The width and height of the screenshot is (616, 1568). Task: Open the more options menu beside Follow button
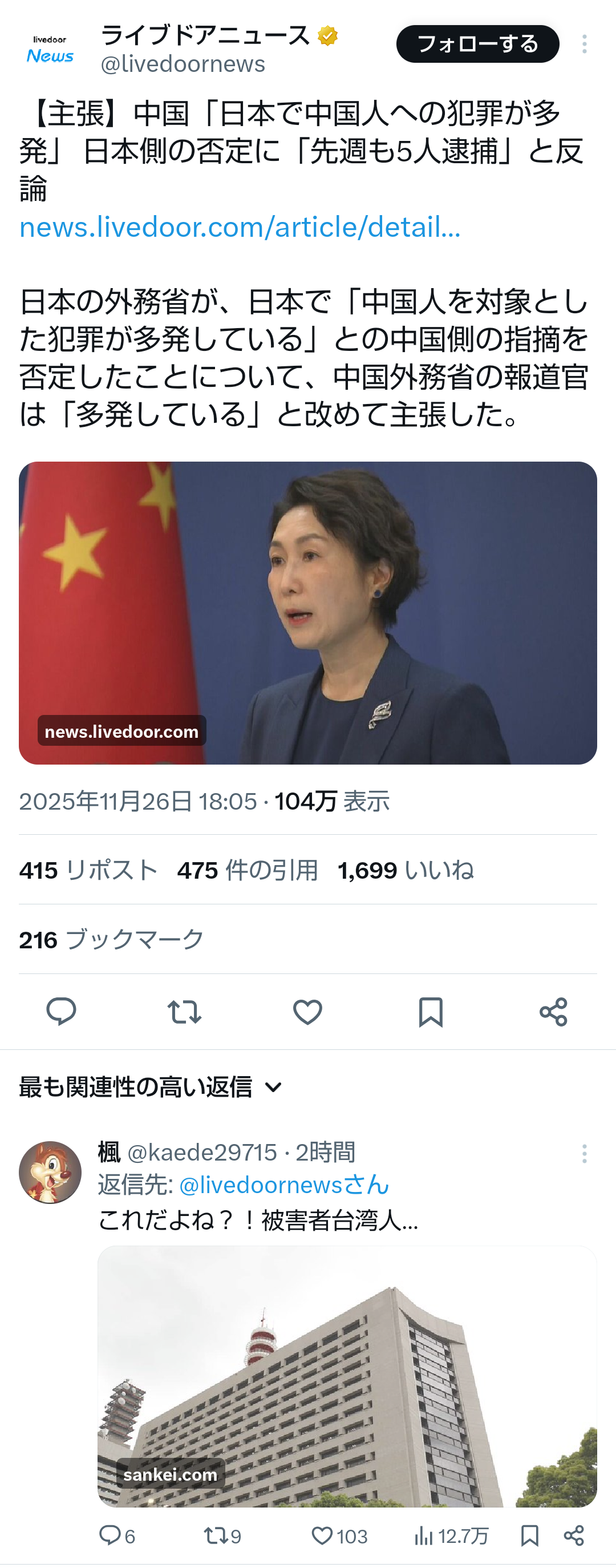click(585, 44)
